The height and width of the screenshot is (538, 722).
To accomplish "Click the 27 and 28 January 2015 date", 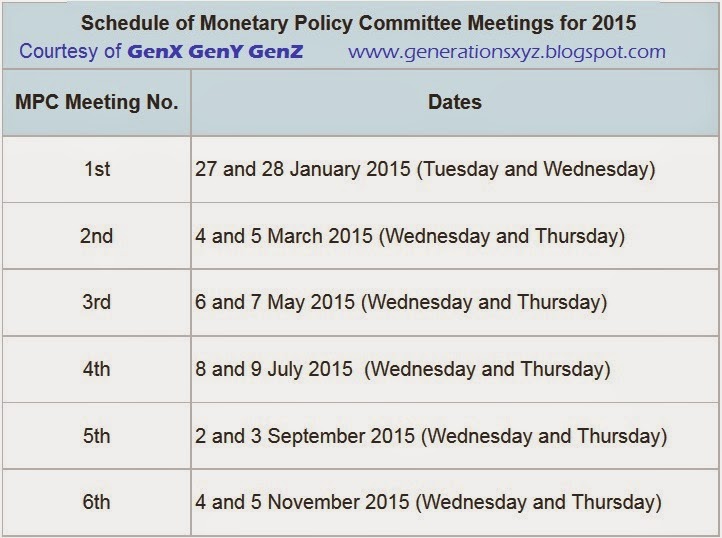I will coord(303,169).
